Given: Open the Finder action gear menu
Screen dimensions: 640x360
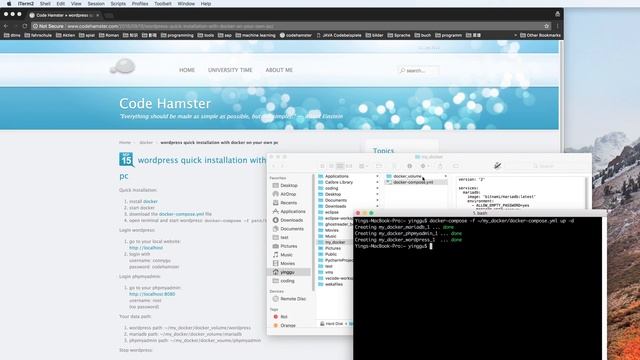Looking at the screenshot, I should coord(424,166).
